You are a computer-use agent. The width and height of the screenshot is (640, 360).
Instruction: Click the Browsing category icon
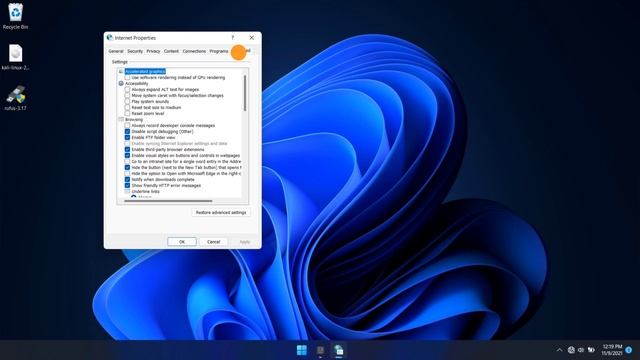121,120
